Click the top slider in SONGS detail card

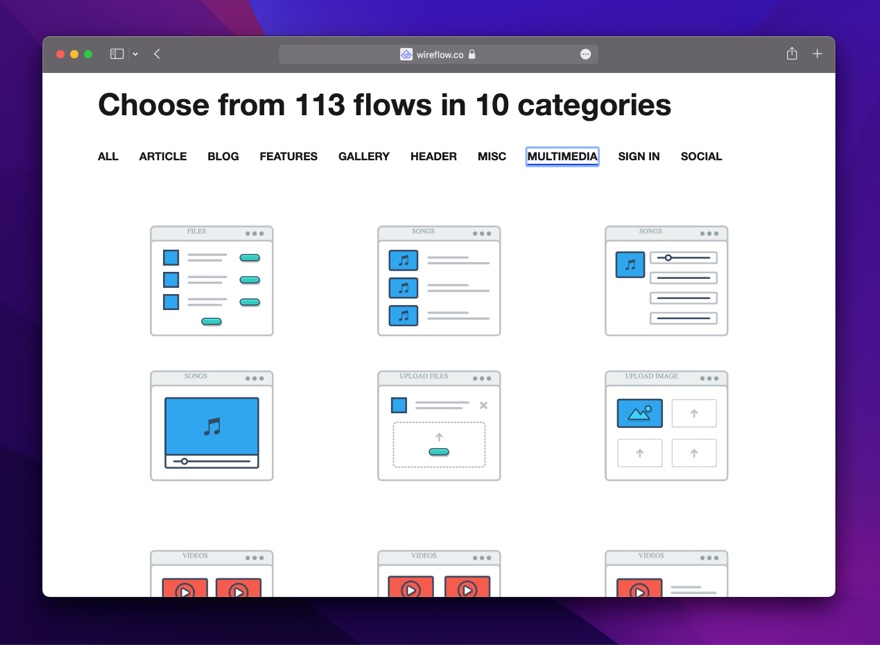coord(684,258)
